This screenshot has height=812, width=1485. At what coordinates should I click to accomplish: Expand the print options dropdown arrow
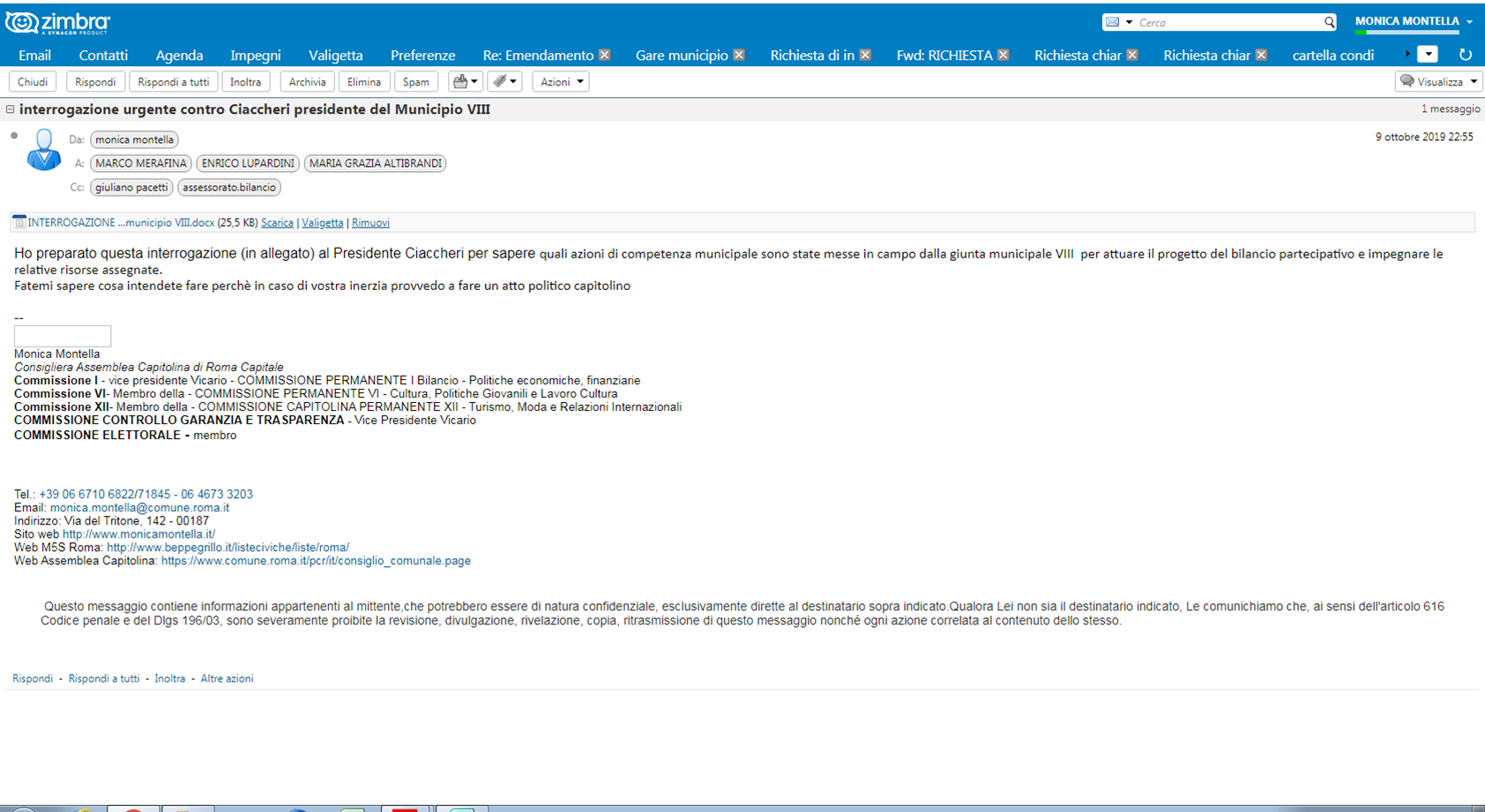click(x=474, y=81)
